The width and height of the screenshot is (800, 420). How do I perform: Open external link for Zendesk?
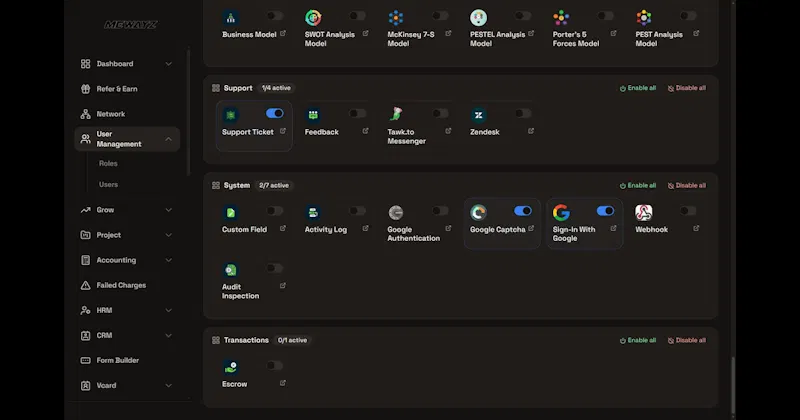(531, 131)
